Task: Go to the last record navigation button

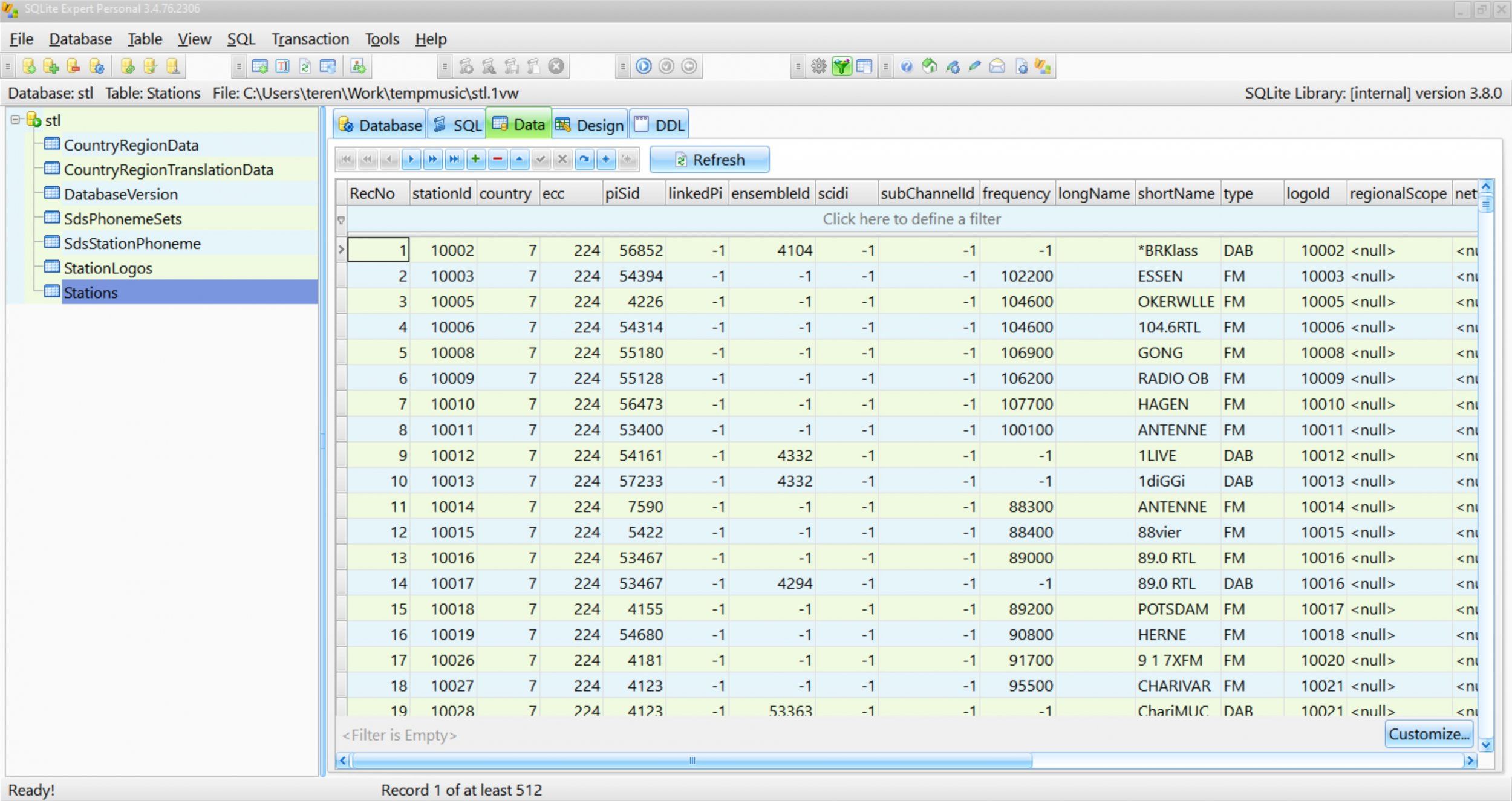Action: click(454, 160)
